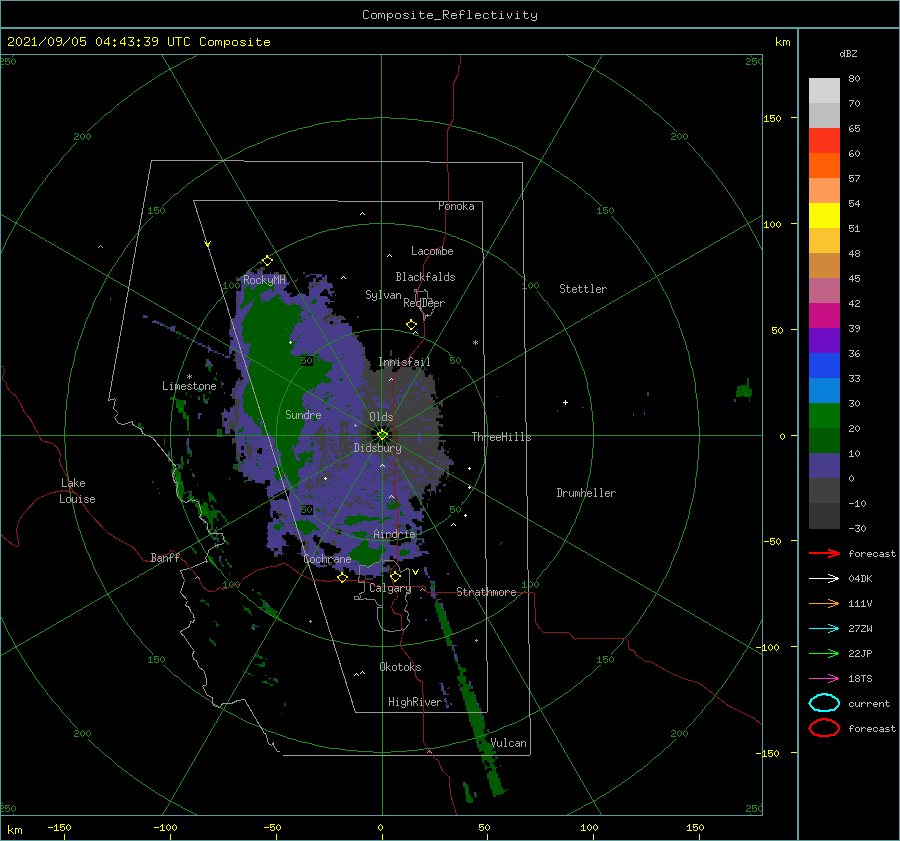Pick the royal blue 33-36 dBZ swatch
The image size is (900, 841).
pyautogui.click(x=824, y=365)
